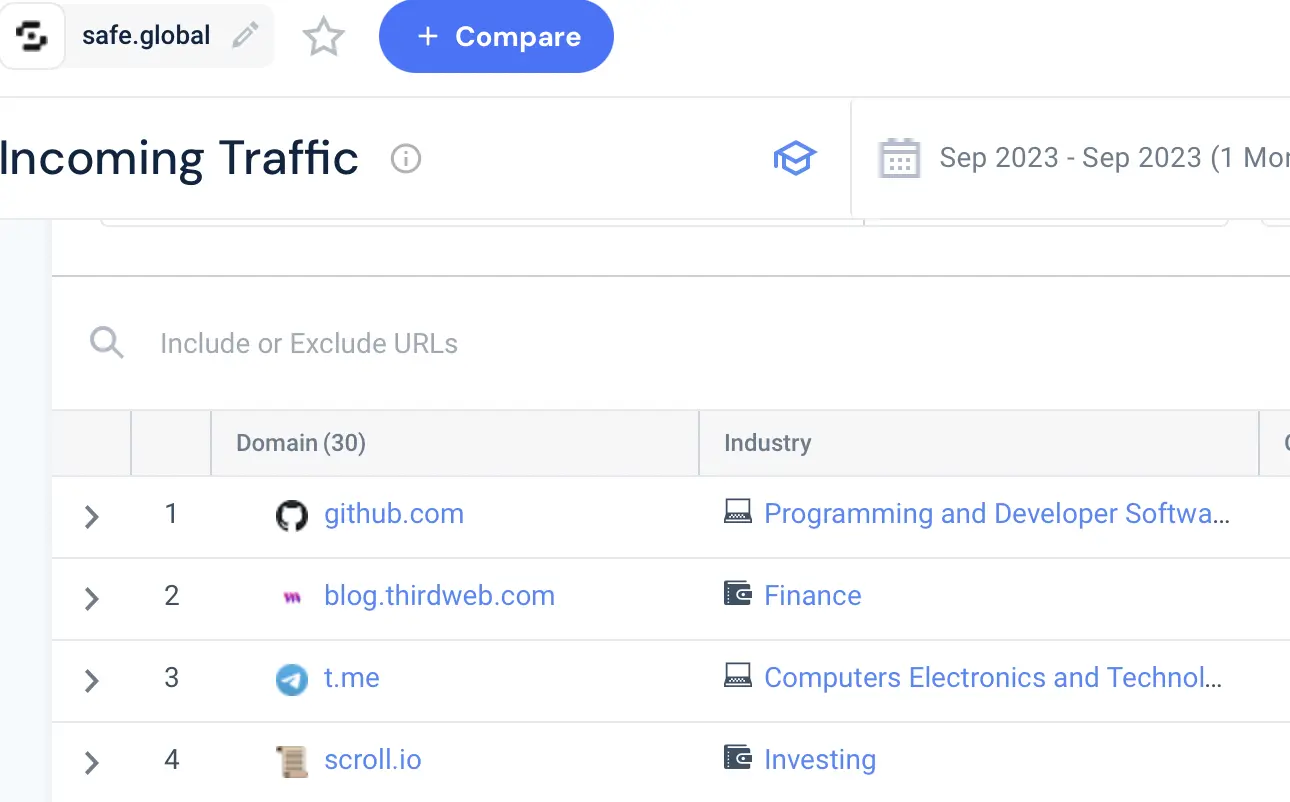1290x802 pixels.
Task: Star safe.global as a favorite
Action: tap(323, 38)
